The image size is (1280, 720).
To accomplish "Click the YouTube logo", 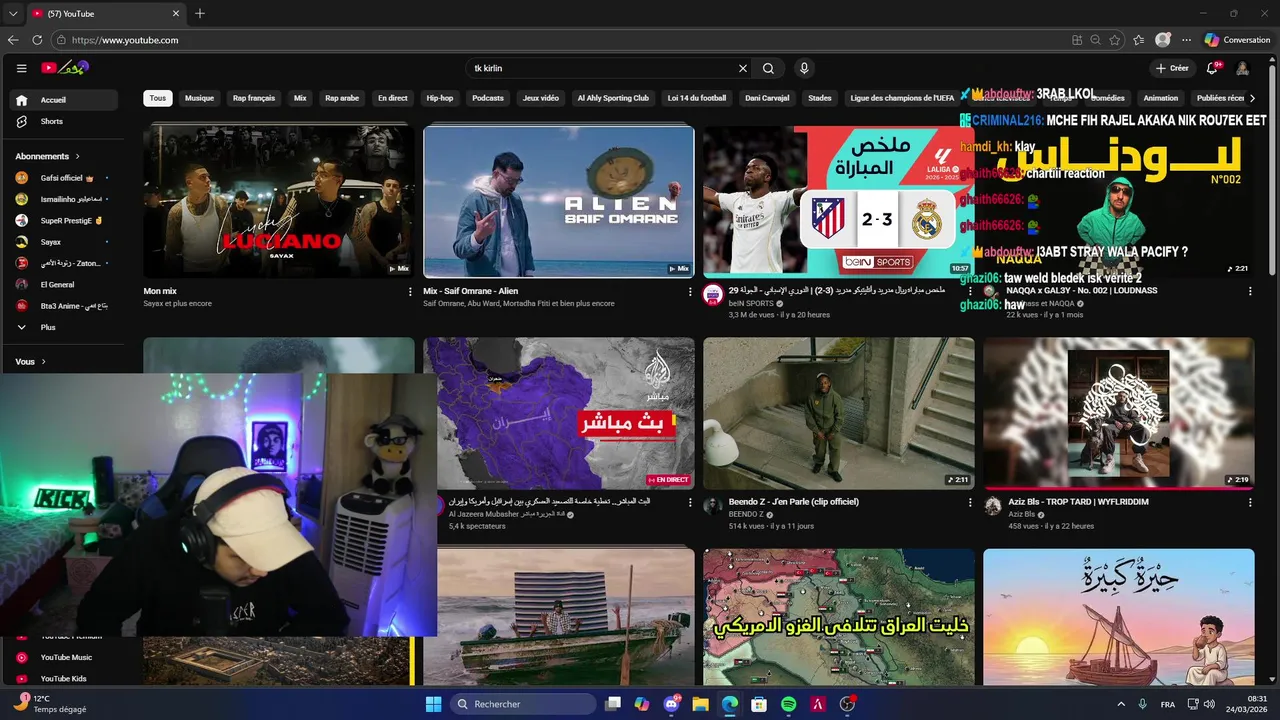I will (x=65, y=67).
